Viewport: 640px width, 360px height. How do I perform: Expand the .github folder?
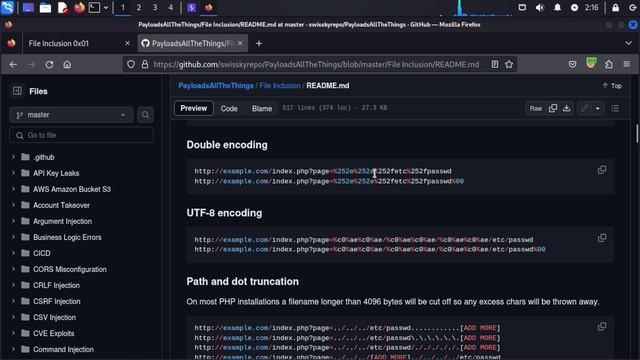pos(13,157)
